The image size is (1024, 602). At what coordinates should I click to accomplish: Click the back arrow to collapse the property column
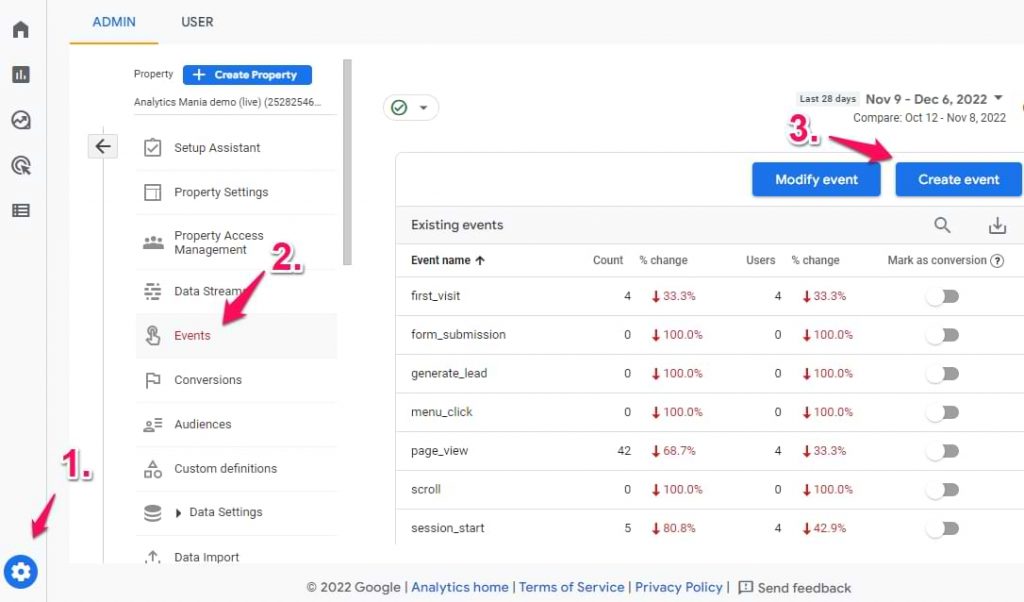pyautogui.click(x=103, y=147)
